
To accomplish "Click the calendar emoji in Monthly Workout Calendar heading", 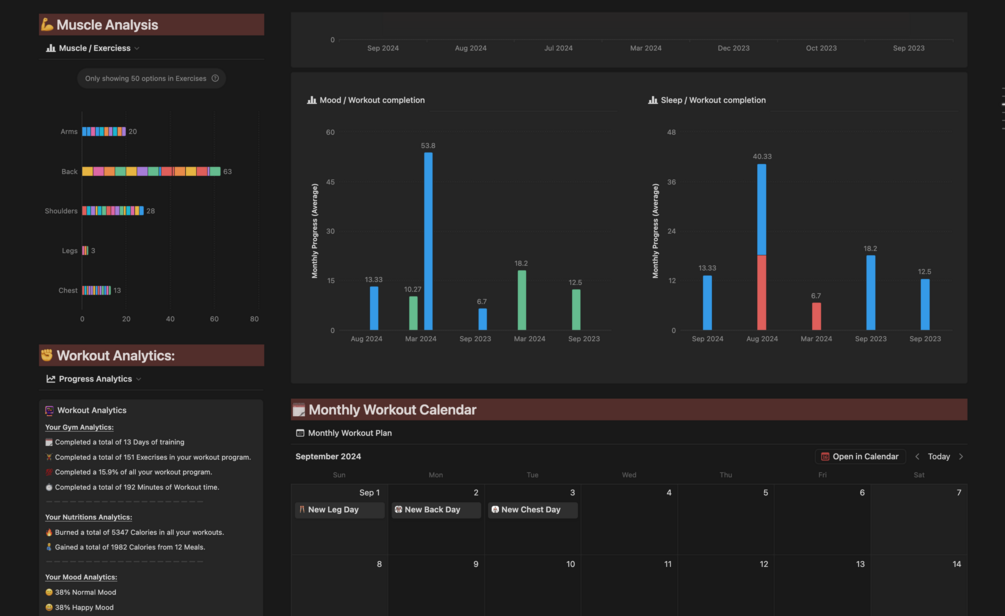I will click(299, 410).
